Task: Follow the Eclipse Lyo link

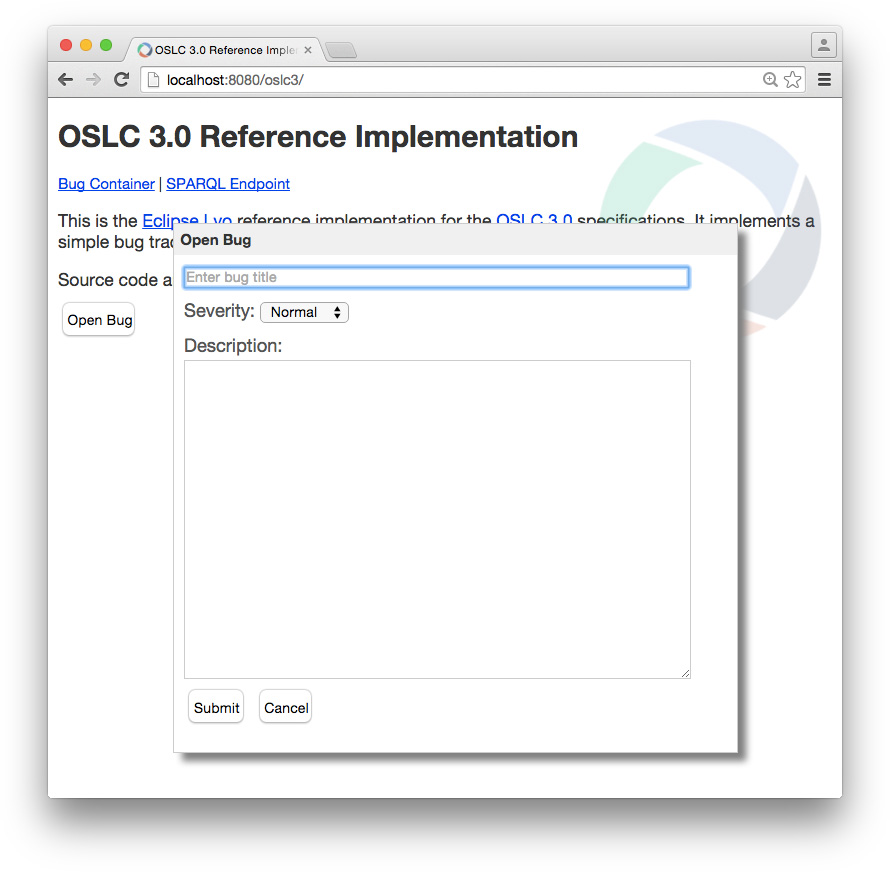Action: pos(187,219)
